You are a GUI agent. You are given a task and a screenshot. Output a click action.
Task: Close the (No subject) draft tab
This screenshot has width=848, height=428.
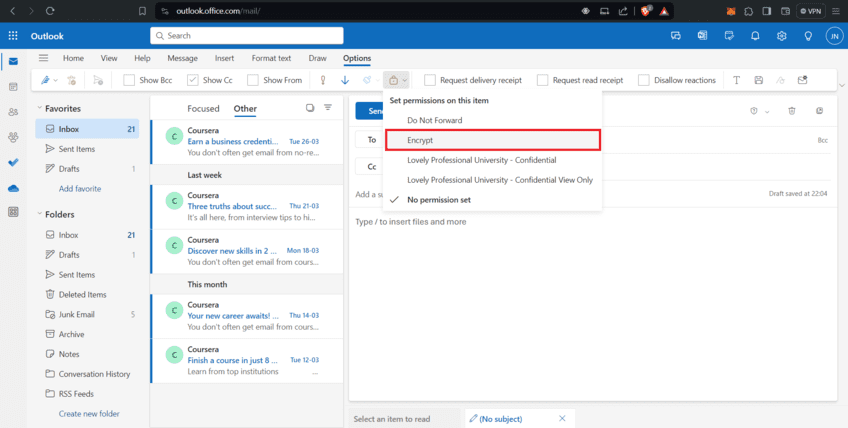pyautogui.click(x=562, y=418)
